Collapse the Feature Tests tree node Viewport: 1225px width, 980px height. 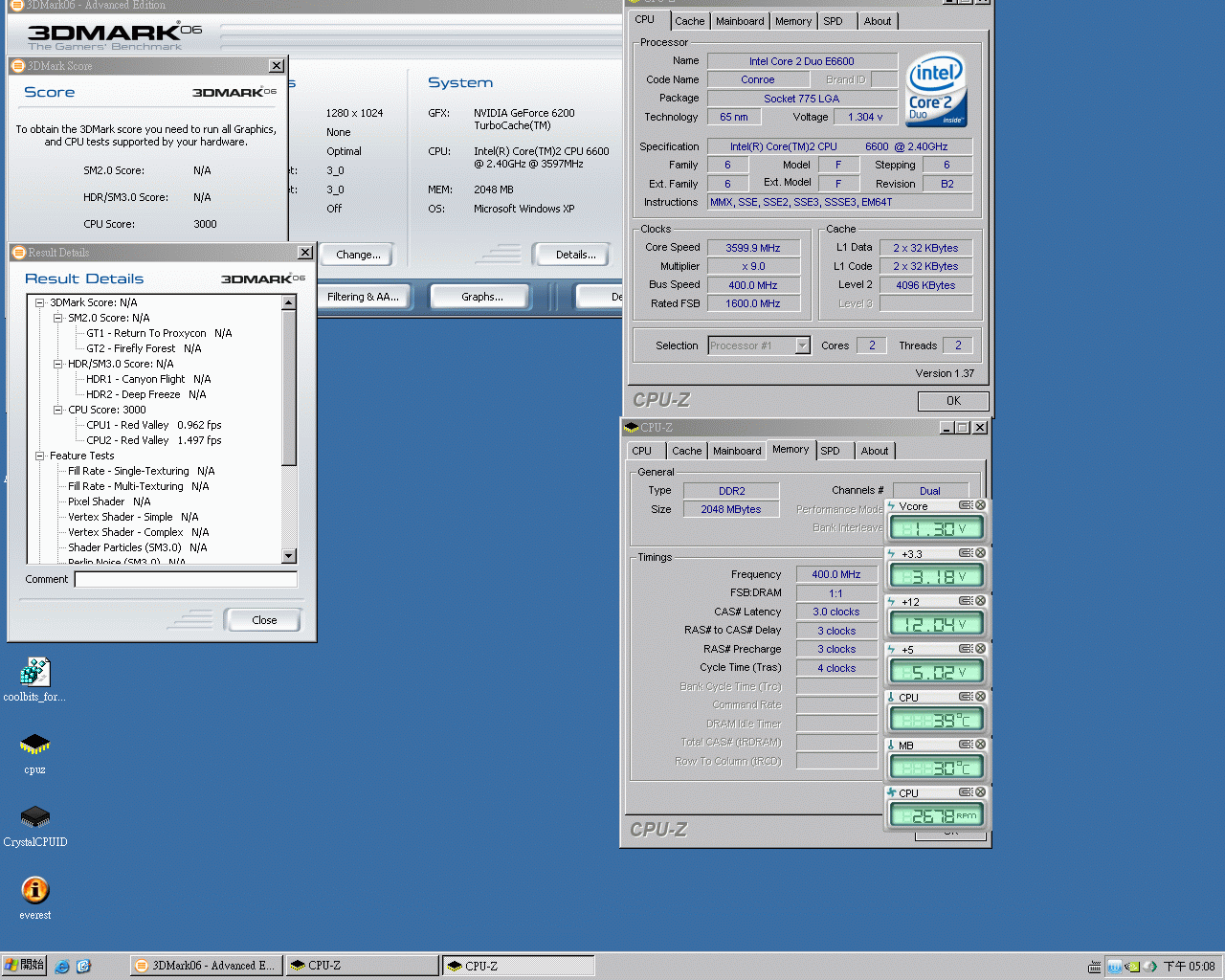(40, 456)
